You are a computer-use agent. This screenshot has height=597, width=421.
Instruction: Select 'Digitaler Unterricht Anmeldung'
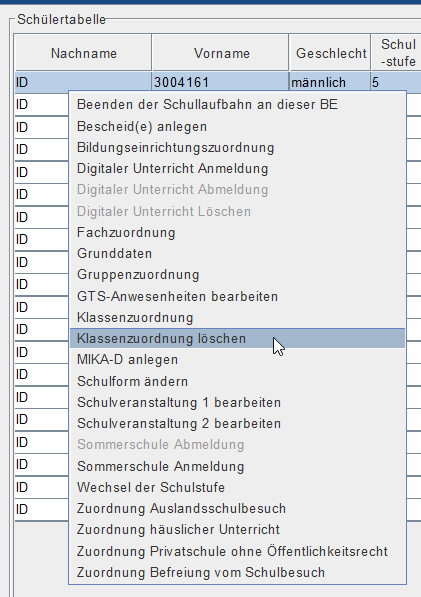pyautogui.click(x=237, y=169)
